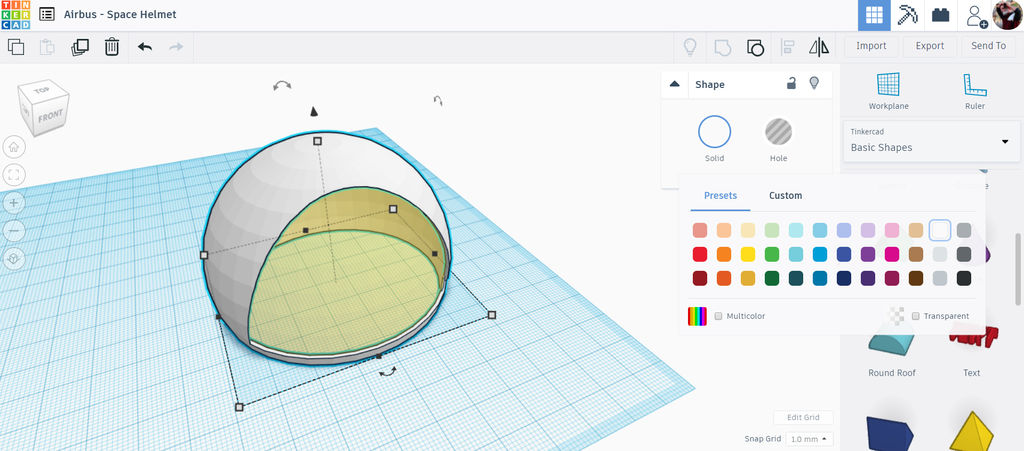Viewport: 1024px width, 451px height.
Task: Click the black cone lift handle
Action: coord(313,112)
